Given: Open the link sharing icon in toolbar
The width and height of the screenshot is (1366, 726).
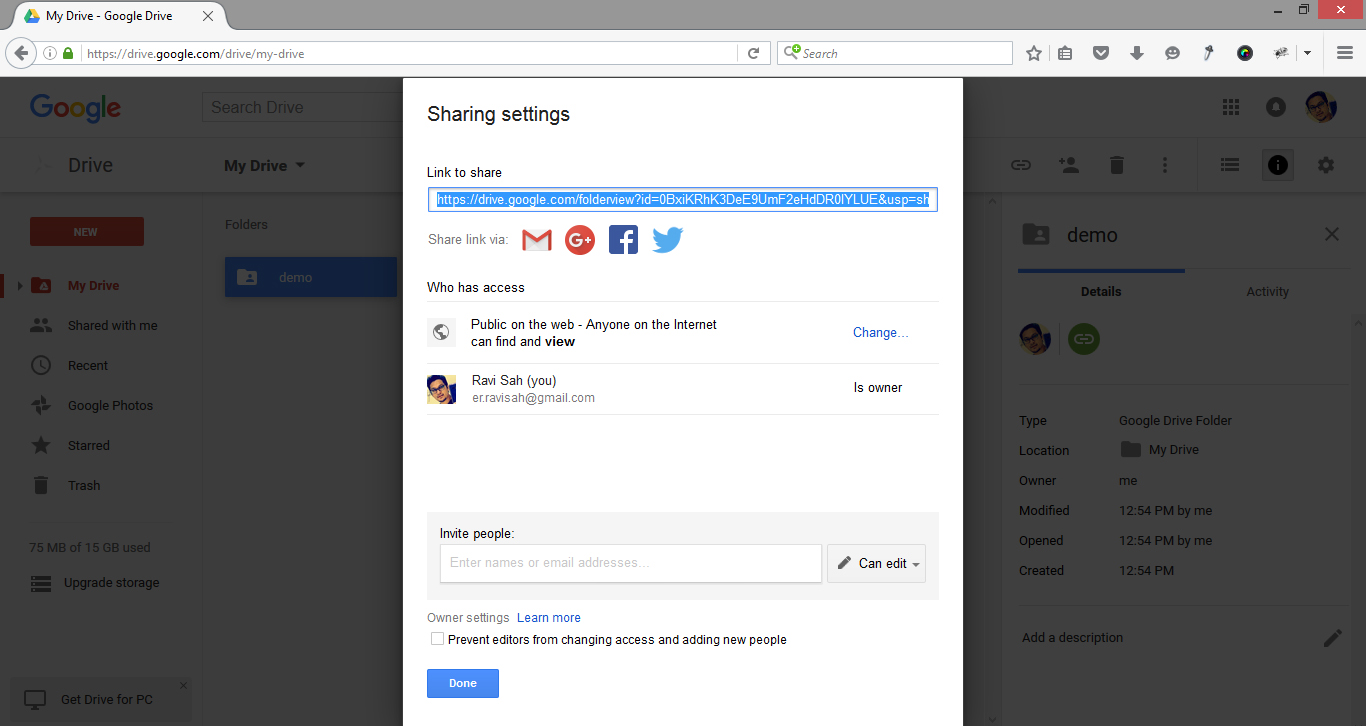Looking at the screenshot, I should coord(1020,164).
